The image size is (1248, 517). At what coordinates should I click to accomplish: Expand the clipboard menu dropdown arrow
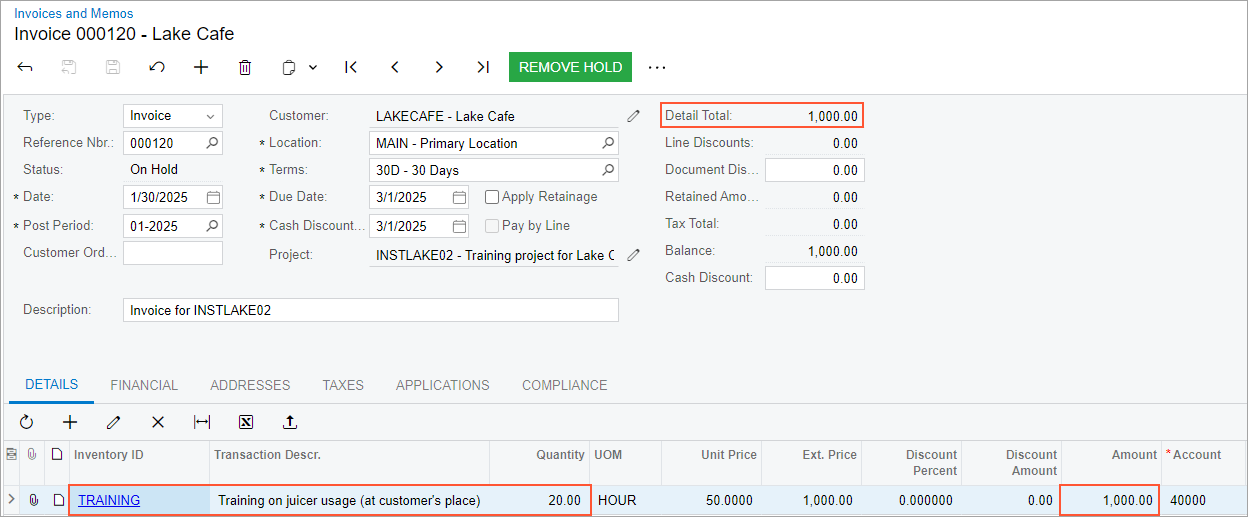click(313, 67)
